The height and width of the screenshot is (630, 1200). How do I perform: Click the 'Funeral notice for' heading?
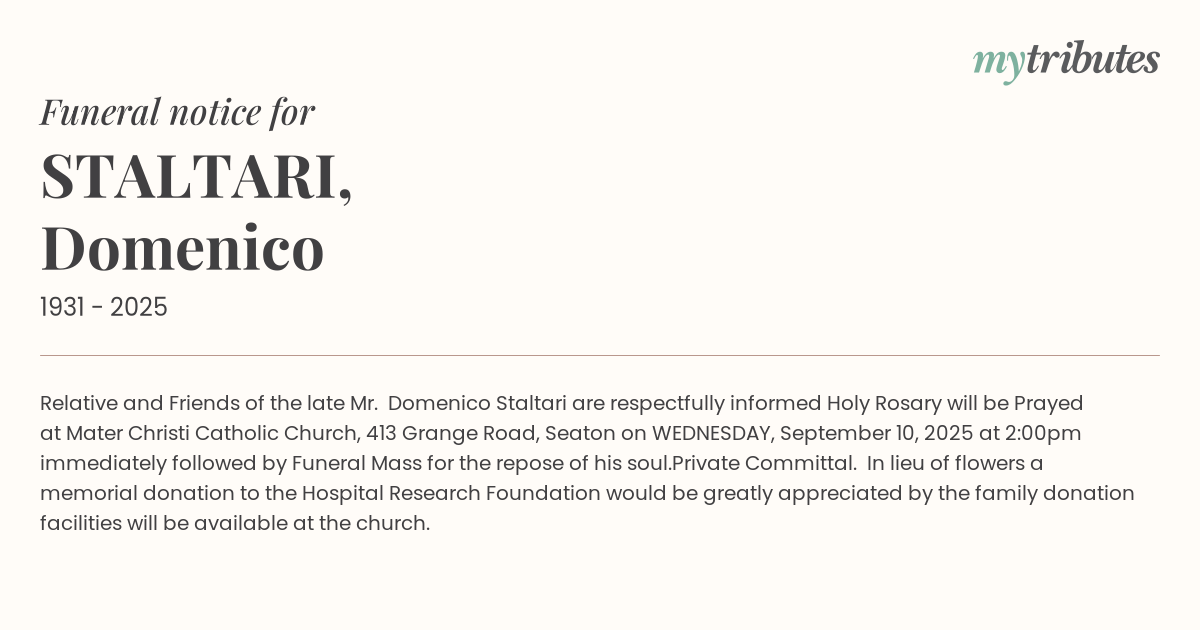coord(177,112)
